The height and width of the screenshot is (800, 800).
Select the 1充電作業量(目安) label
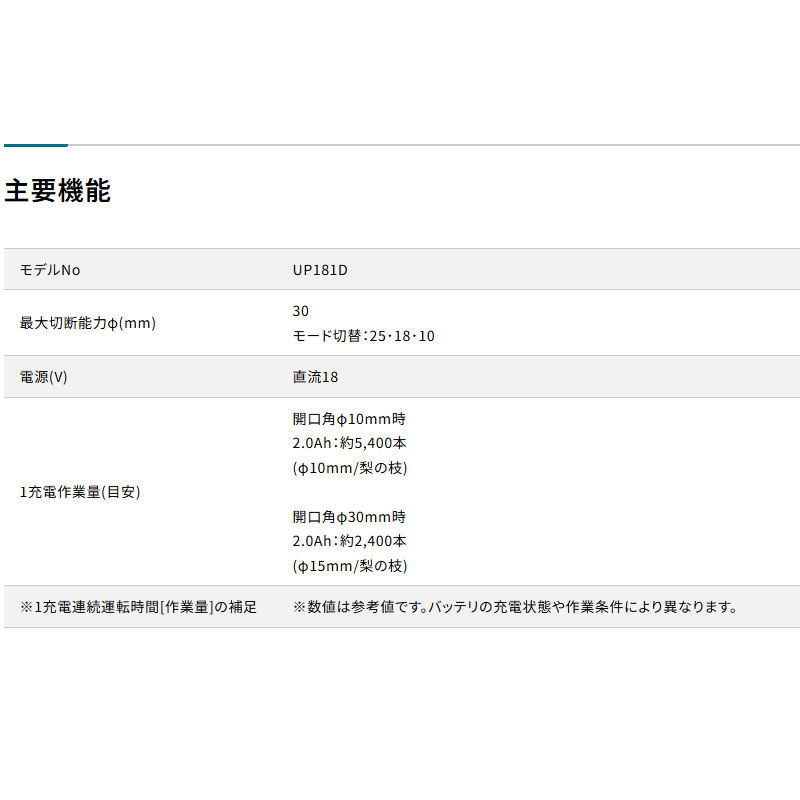(80, 492)
